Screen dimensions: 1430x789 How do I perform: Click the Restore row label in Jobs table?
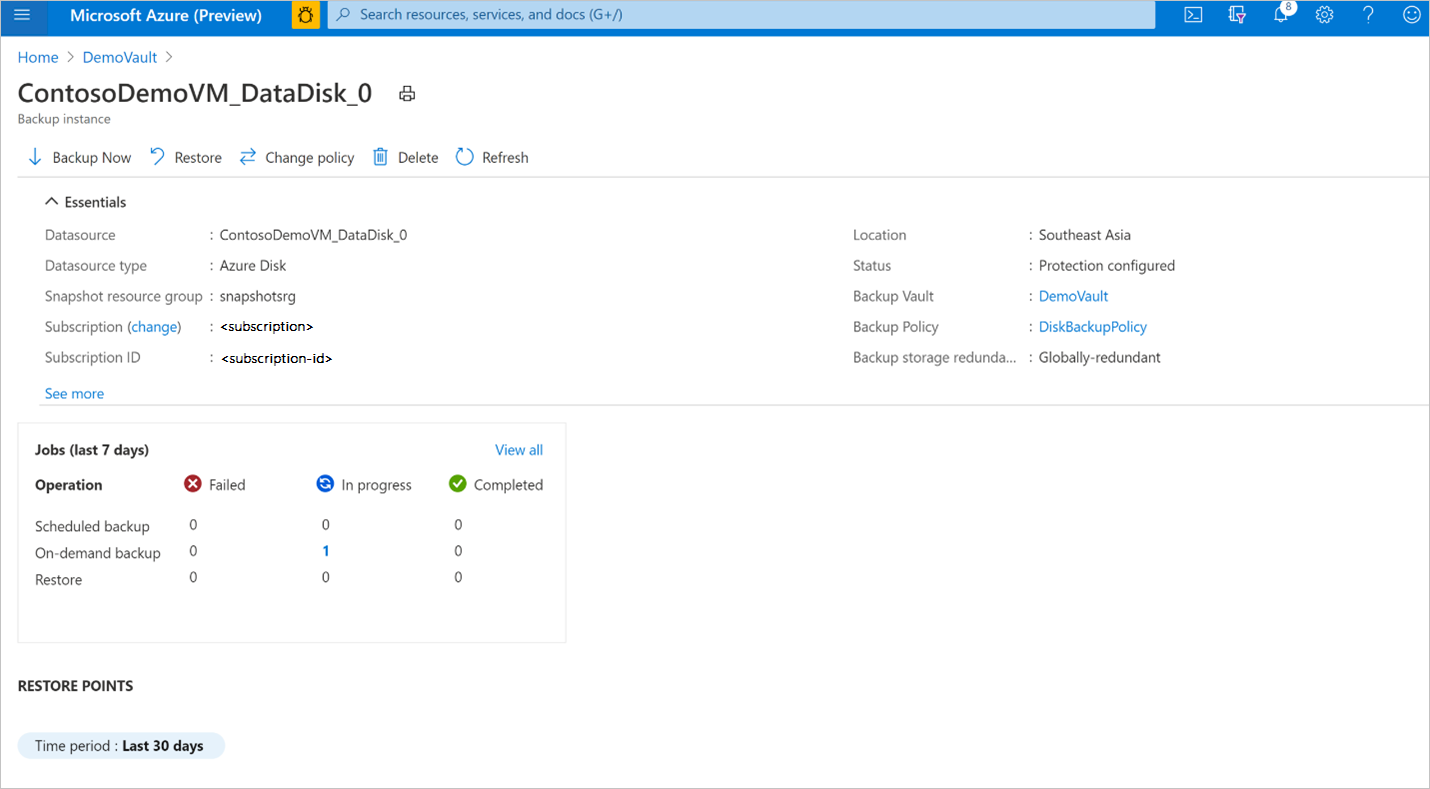[59, 580]
